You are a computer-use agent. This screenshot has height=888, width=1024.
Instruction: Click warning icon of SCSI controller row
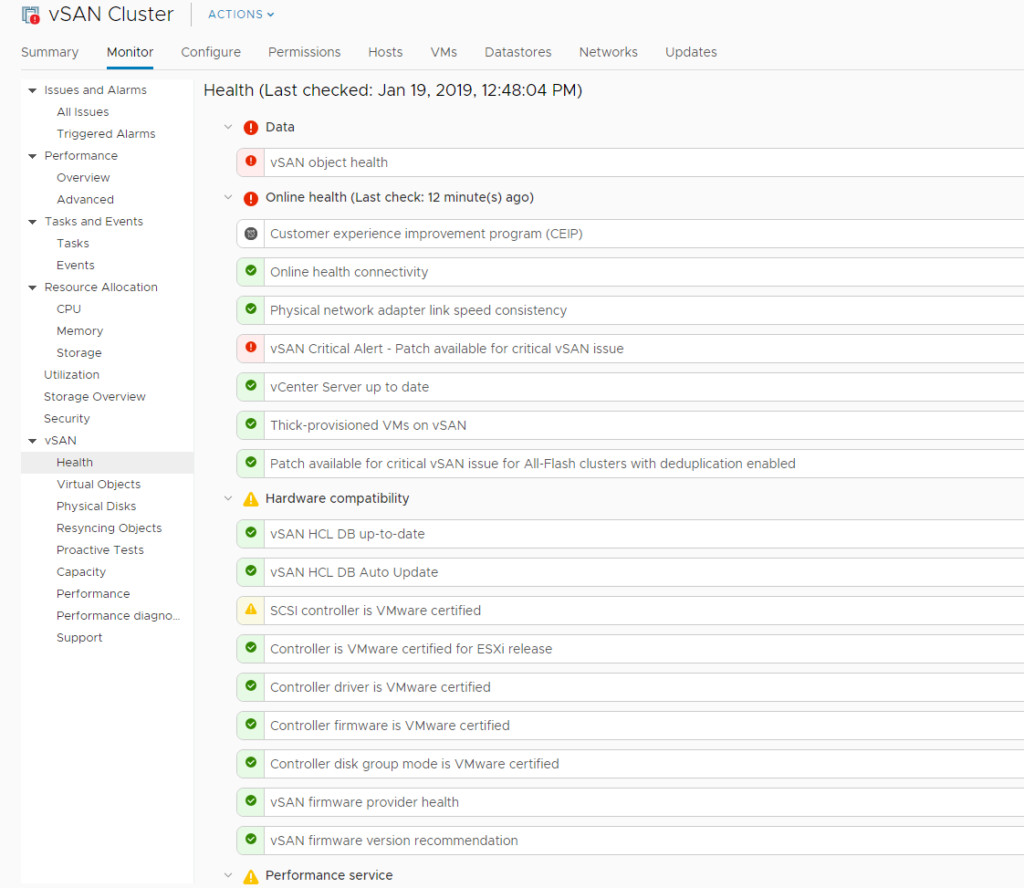[251, 609]
